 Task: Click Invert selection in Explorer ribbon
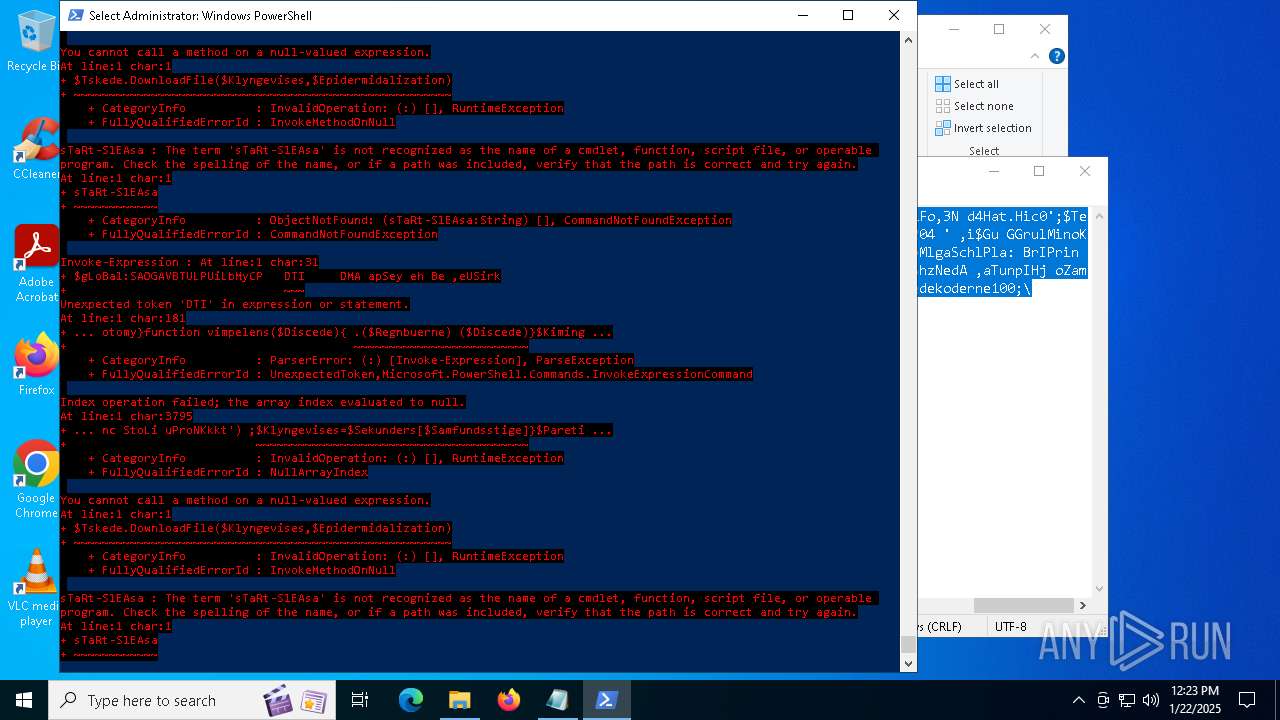point(983,128)
